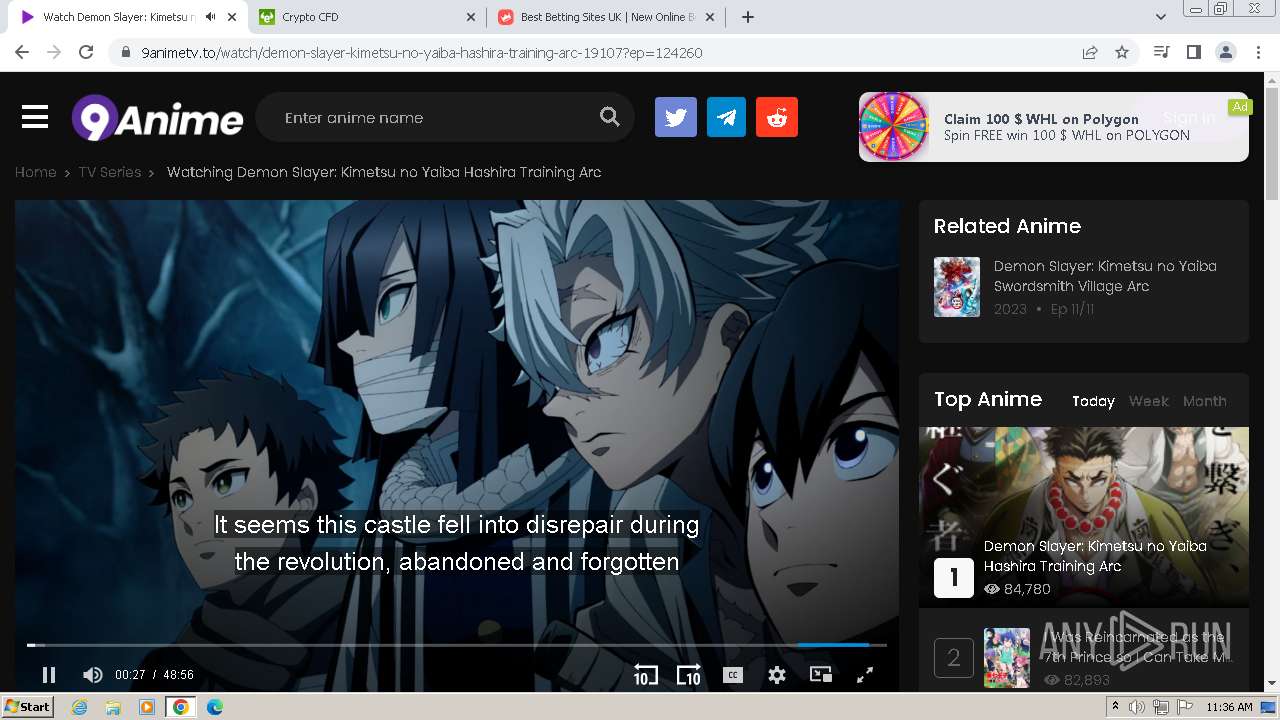Open File Explorer from taskbar
This screenshot has width=1280, height=720.
click(x=113, y=707)
